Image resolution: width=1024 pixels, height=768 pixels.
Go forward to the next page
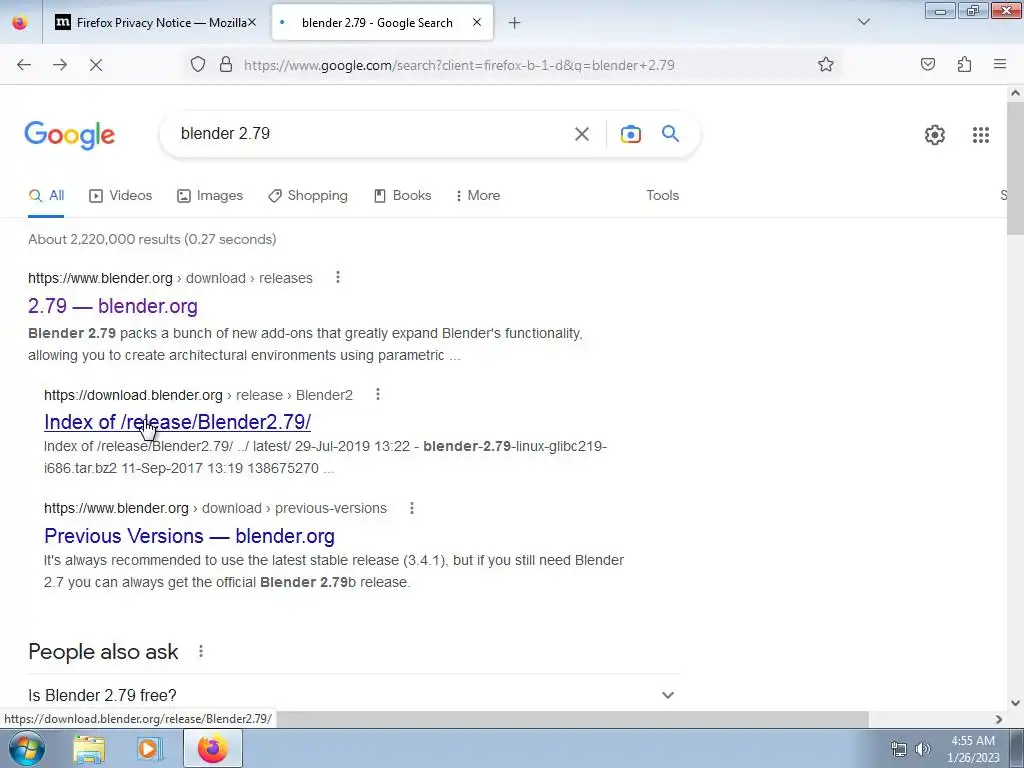click(x=60, y=65)
